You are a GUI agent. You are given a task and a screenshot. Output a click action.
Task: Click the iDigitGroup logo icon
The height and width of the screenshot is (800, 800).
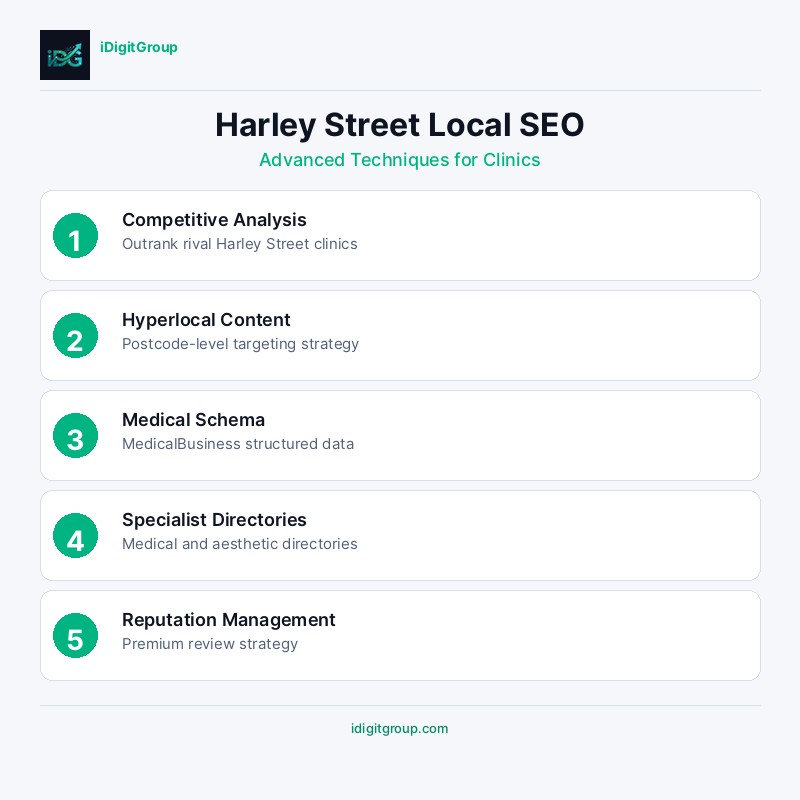pyautogui.click(x=65, y=55)
